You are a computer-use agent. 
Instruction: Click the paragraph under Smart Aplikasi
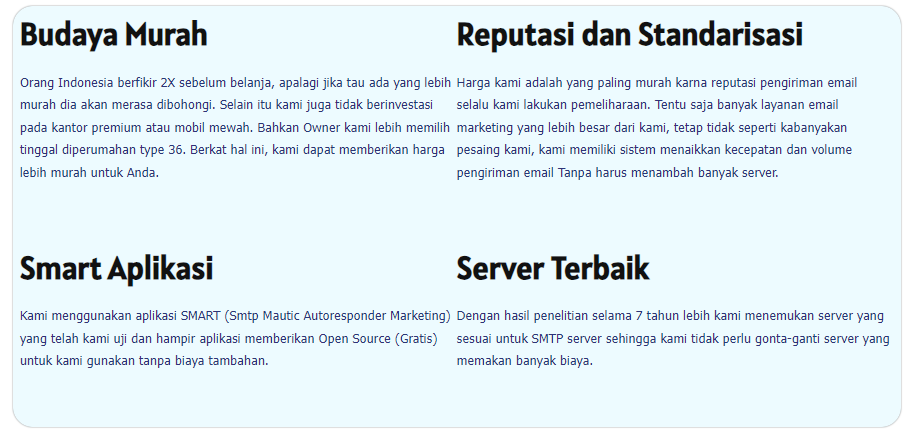click(235, 338)
